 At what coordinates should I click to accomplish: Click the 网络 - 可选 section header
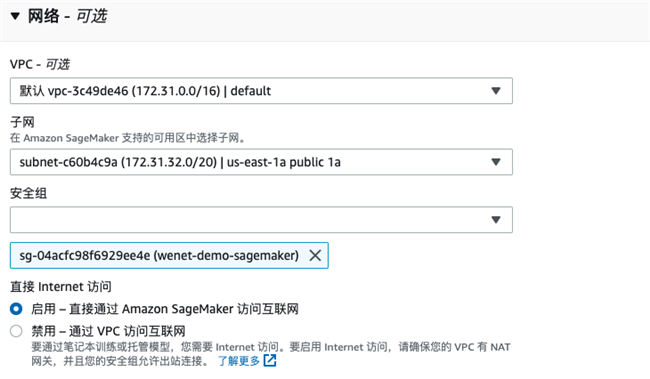pyautogui.click(x=67, y=16)
